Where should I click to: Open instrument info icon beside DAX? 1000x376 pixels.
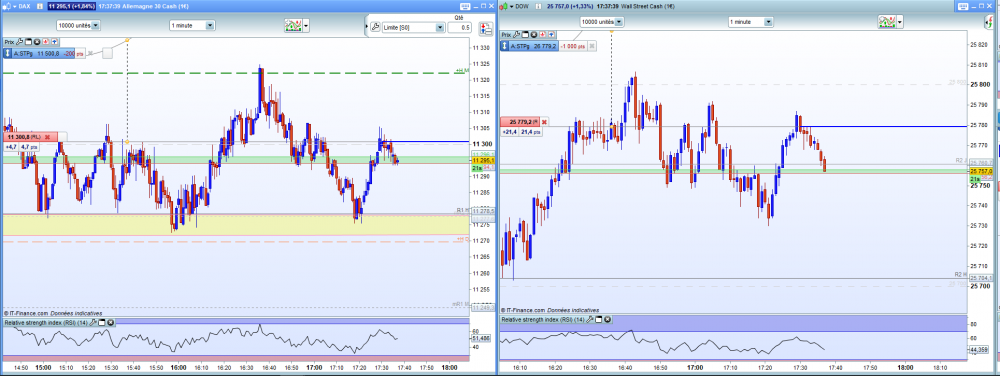(x=40, y=6)
